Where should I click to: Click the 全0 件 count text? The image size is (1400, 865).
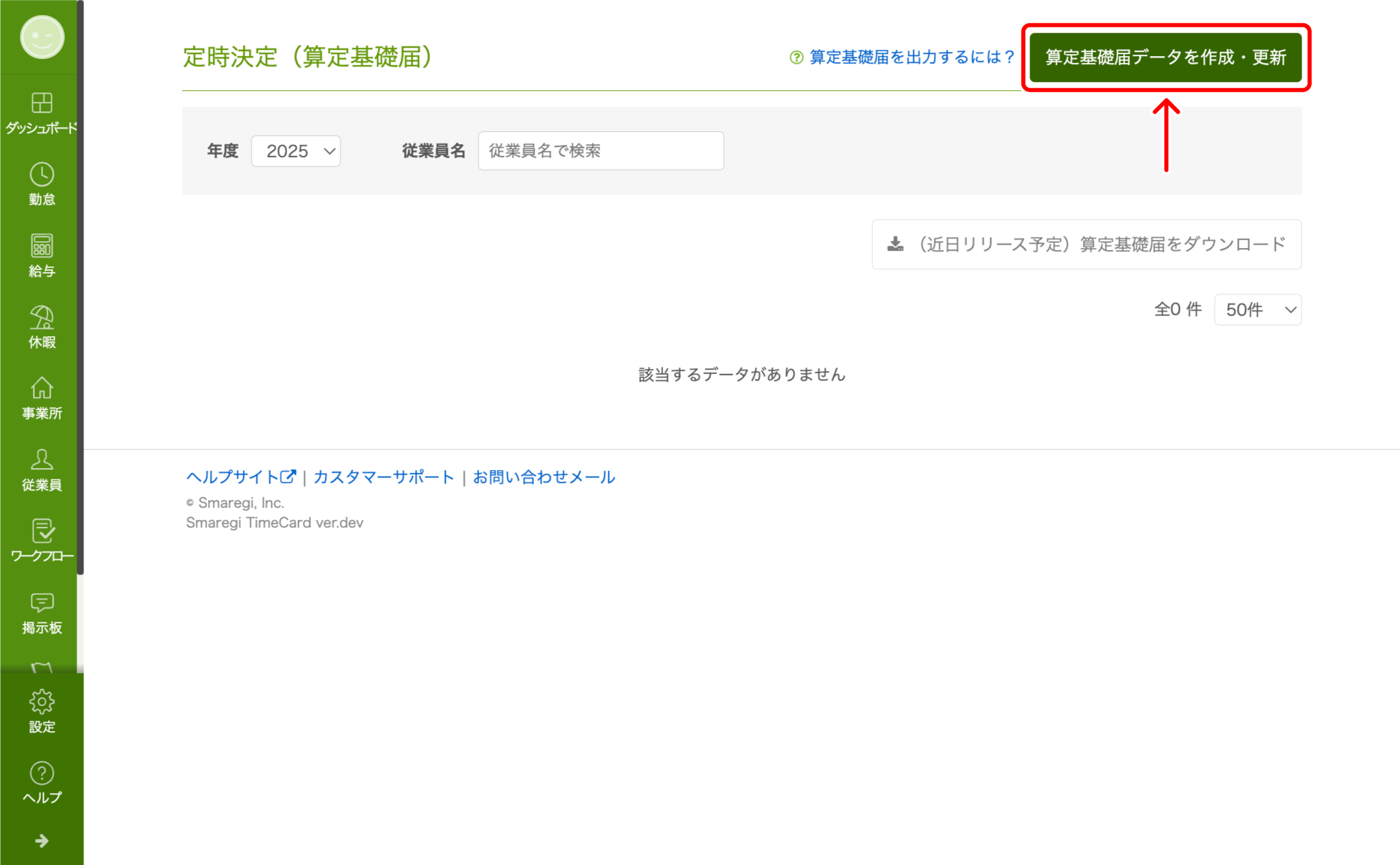[1177, 310]
